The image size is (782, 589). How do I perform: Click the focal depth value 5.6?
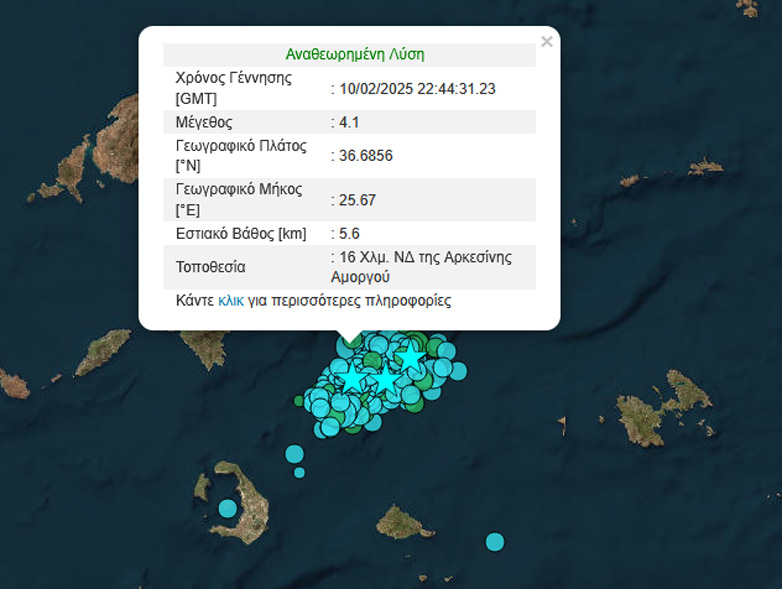click(349, 233)
